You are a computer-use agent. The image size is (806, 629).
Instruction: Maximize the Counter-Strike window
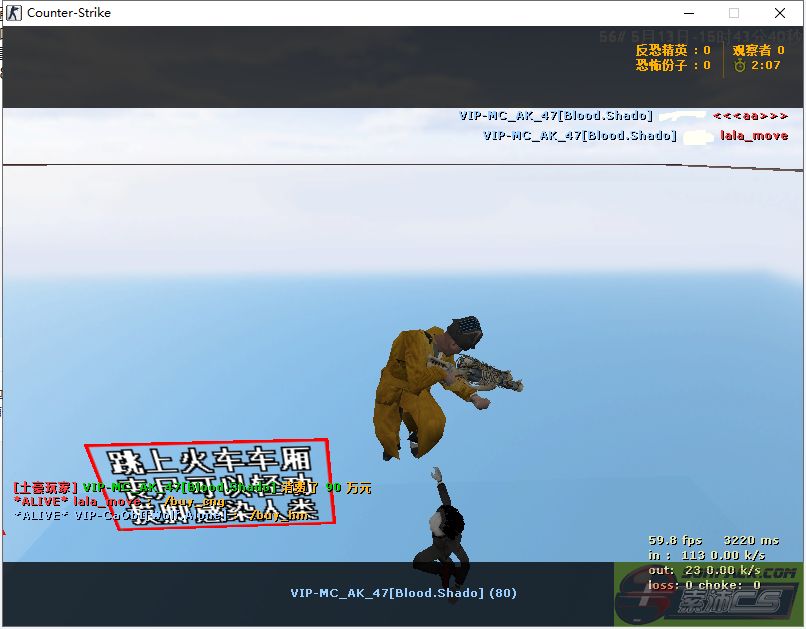(x=734, y=13)
